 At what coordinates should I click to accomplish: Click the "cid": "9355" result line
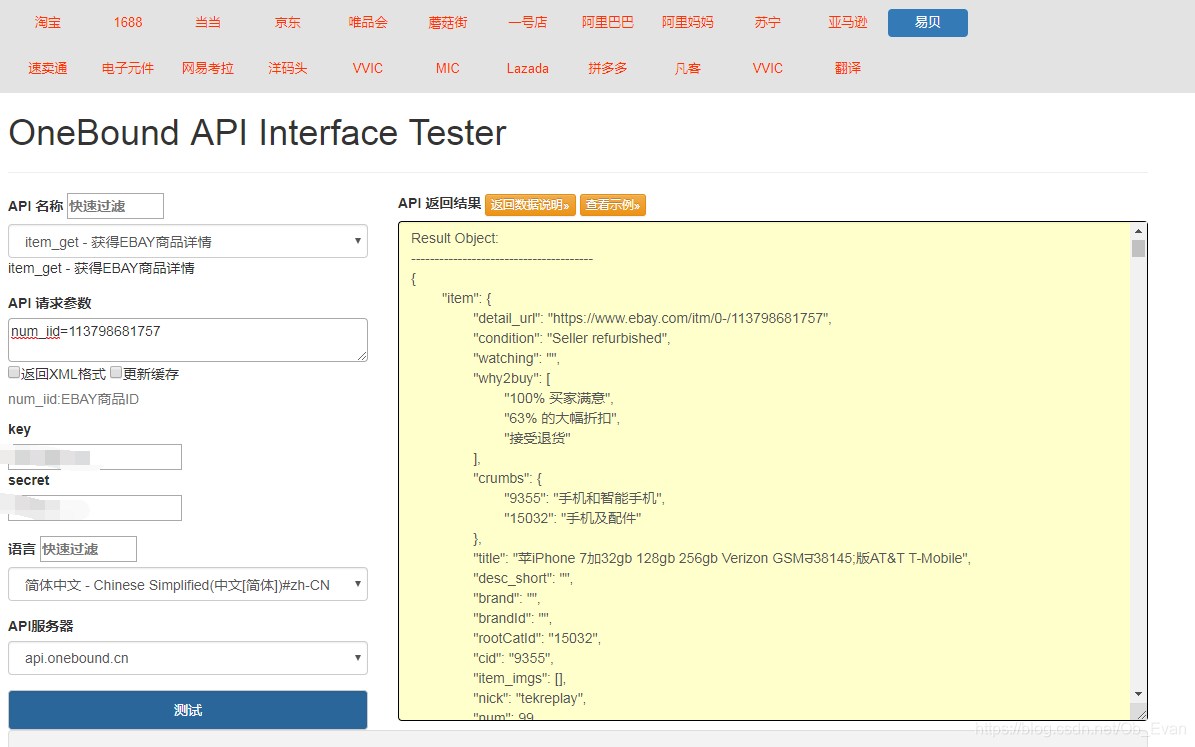tap(513, 659)
